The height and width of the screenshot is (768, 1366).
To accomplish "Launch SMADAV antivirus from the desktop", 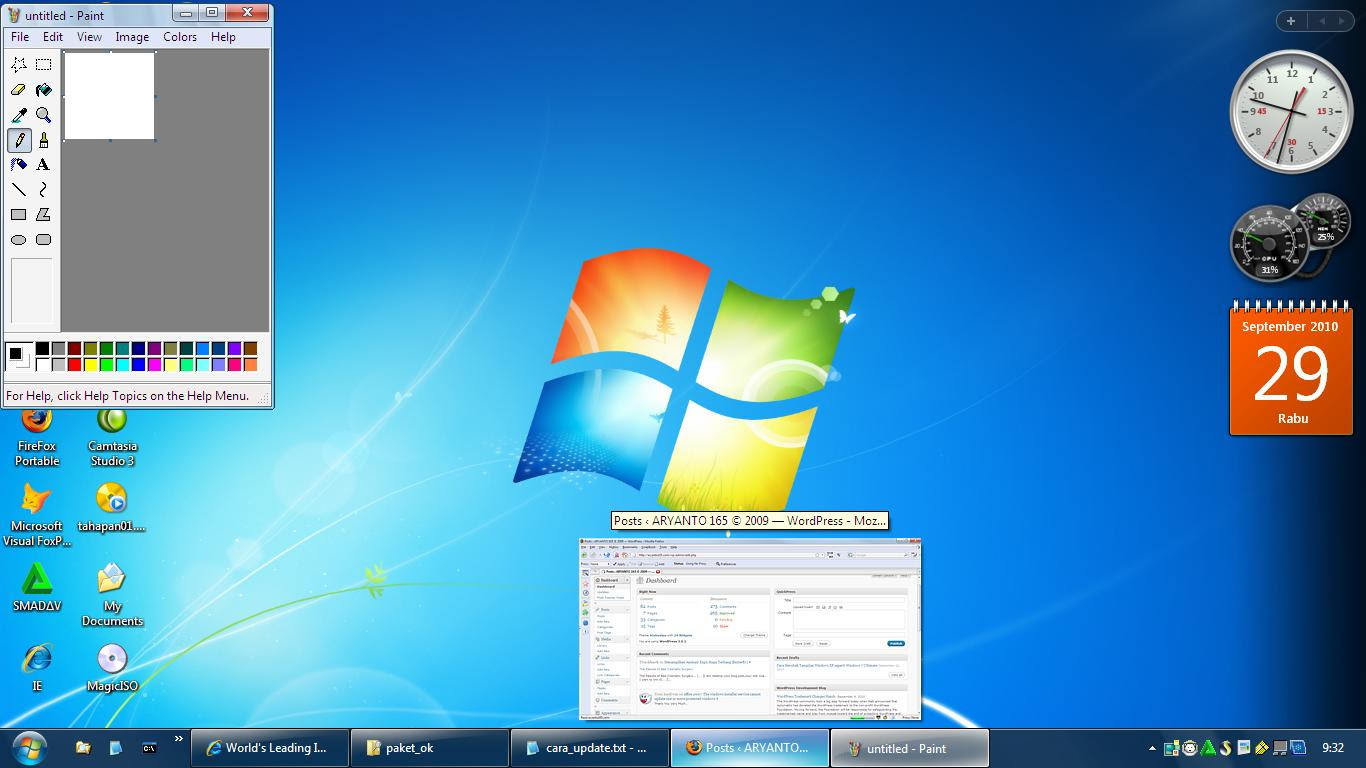I will (x=37, y=580).
